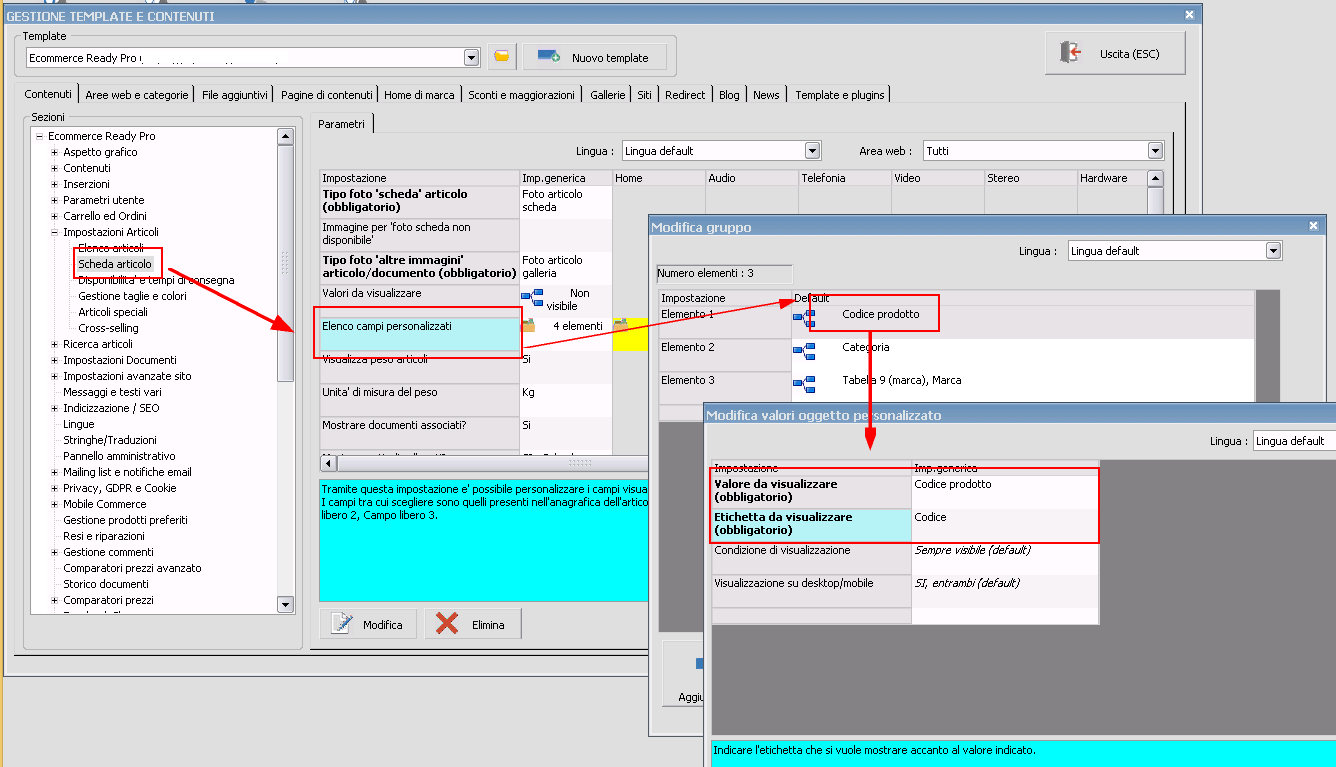This screenshot has width=1336, height=767.
Task: Select Gestione taglie e colori tree item
Action: 132,296
